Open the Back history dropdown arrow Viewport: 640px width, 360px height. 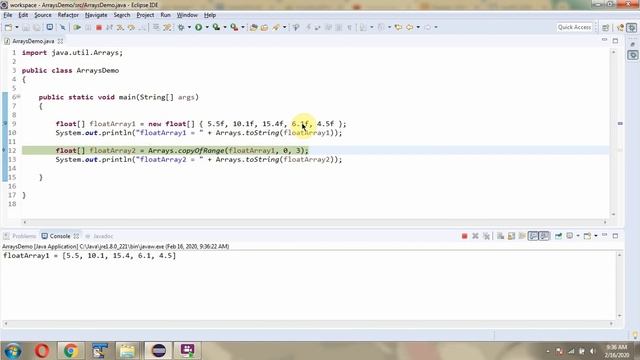tap(418, 27)
